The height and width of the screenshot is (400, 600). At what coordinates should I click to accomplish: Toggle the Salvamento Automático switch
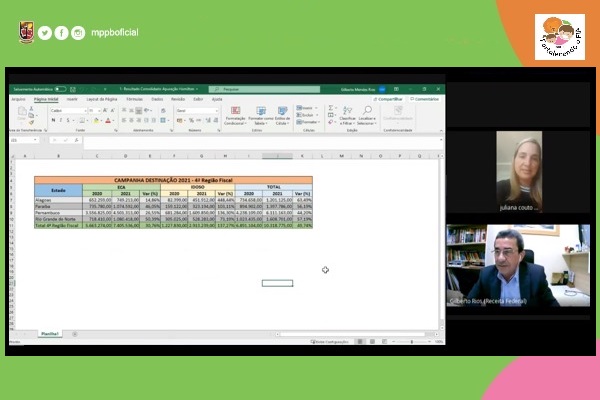point(60,89)
